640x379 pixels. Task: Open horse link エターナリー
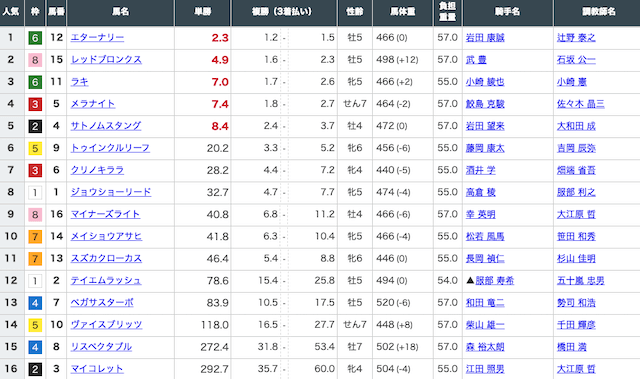[x=97, y=38]
